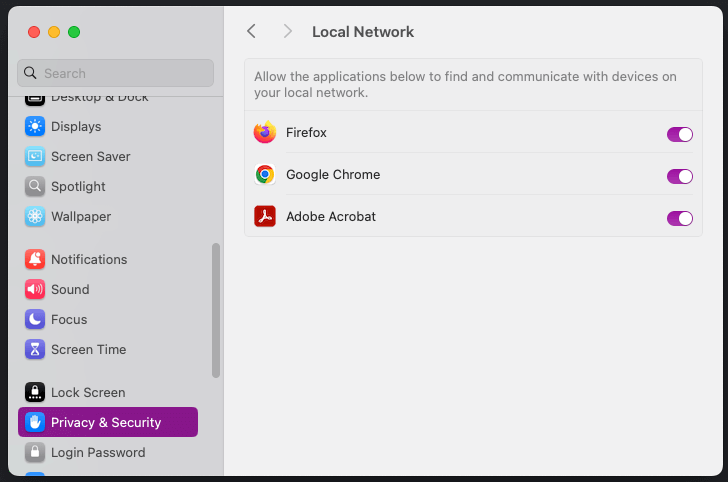Screen dimensions: 728x482
Task: Click the Displays icon in sidebar
Action: click(x=35, y=127)
